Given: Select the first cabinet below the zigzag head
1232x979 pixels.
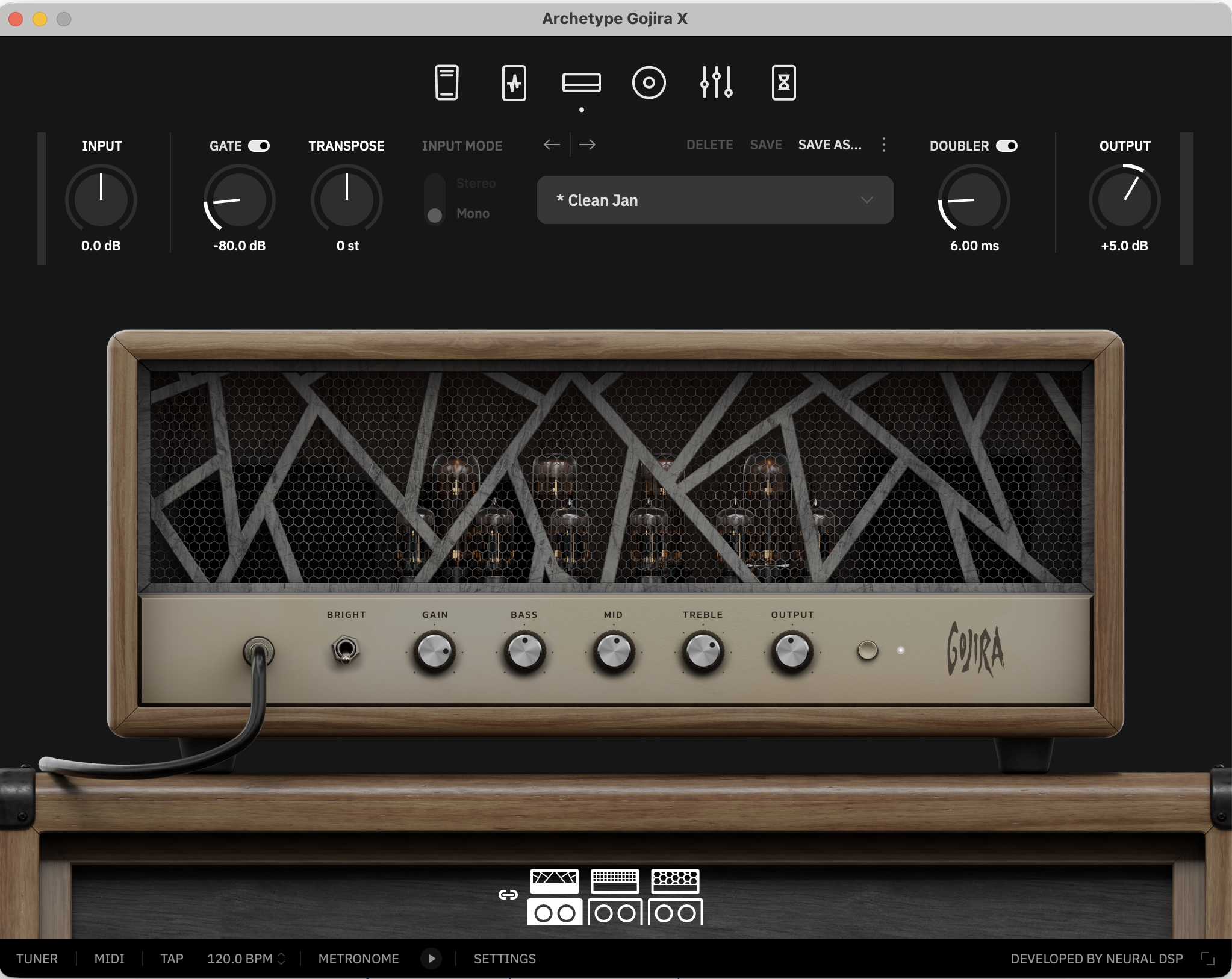Looking at the screenshot, I should (555, 912).
